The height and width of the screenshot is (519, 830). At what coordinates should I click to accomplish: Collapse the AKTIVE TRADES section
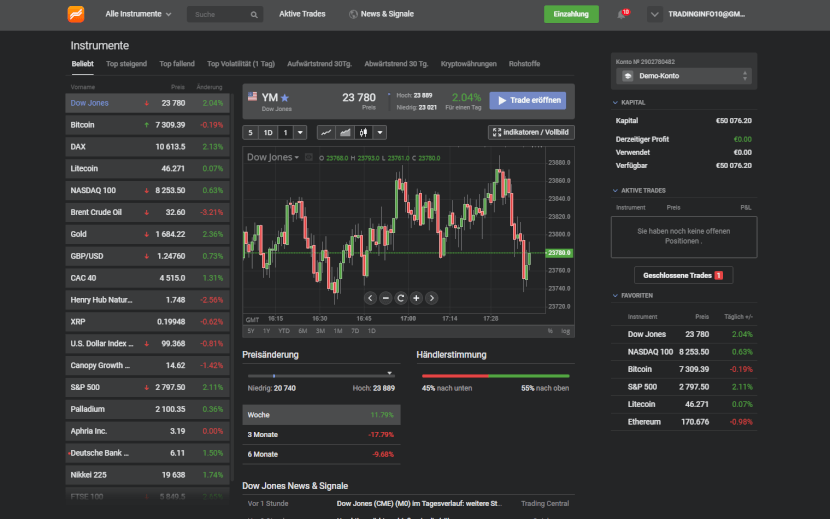[615, 191]
